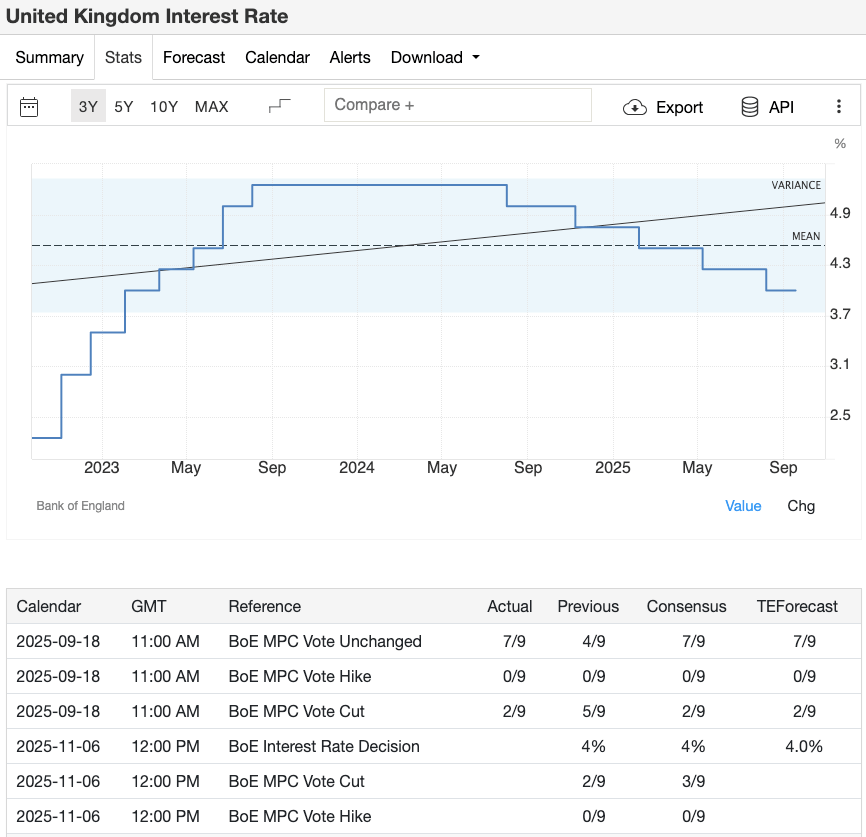This screenshot has width=866, height=837.
Task: Open the three-dot chart options menu
Action: 839,107
